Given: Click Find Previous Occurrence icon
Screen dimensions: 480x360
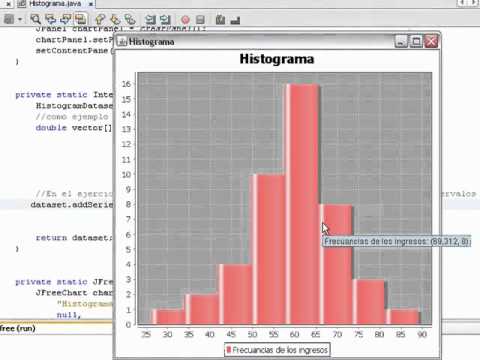Looking at the screenshot, I should point(50,19).
